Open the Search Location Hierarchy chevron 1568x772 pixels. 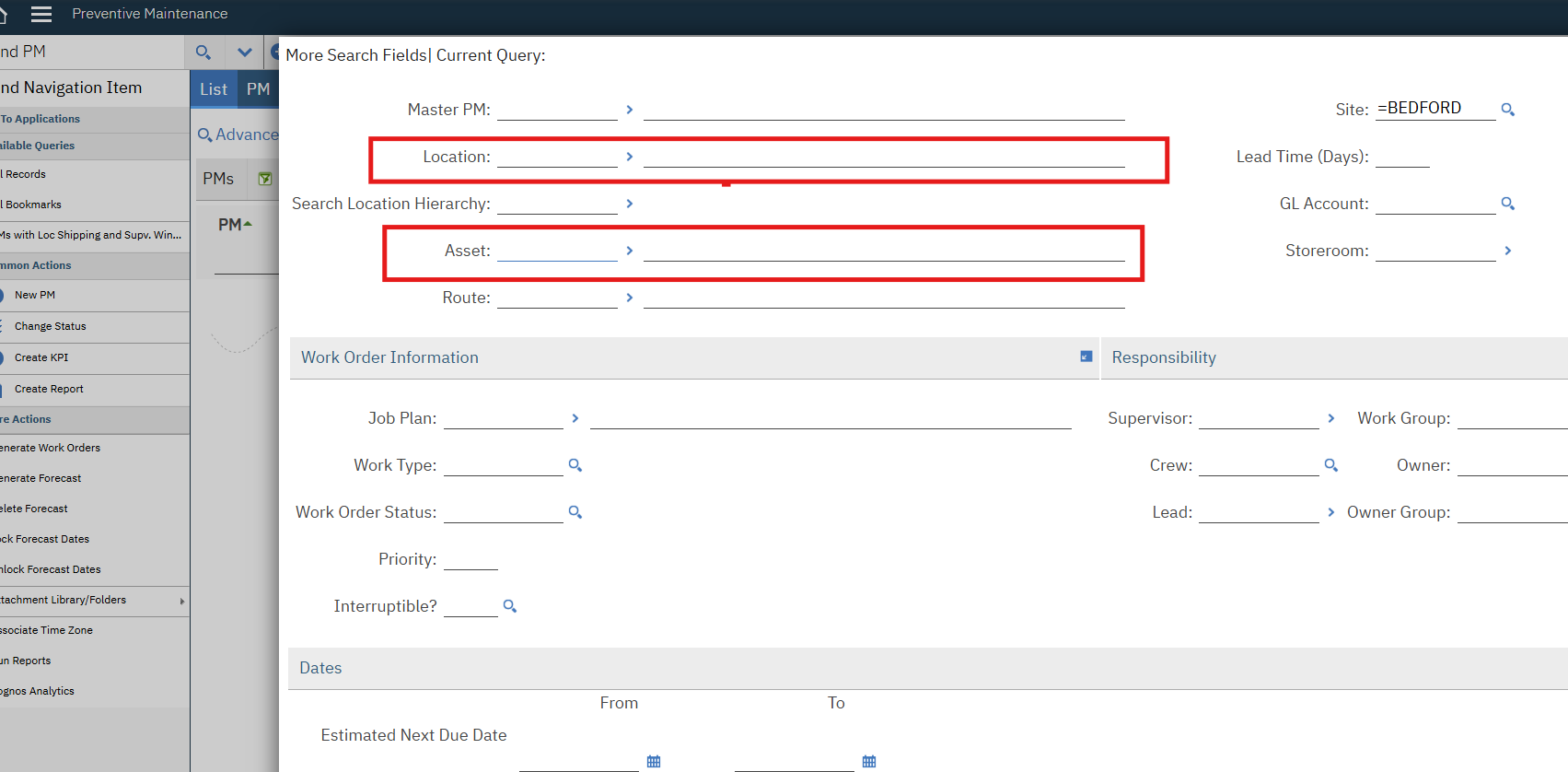point(630,204)
